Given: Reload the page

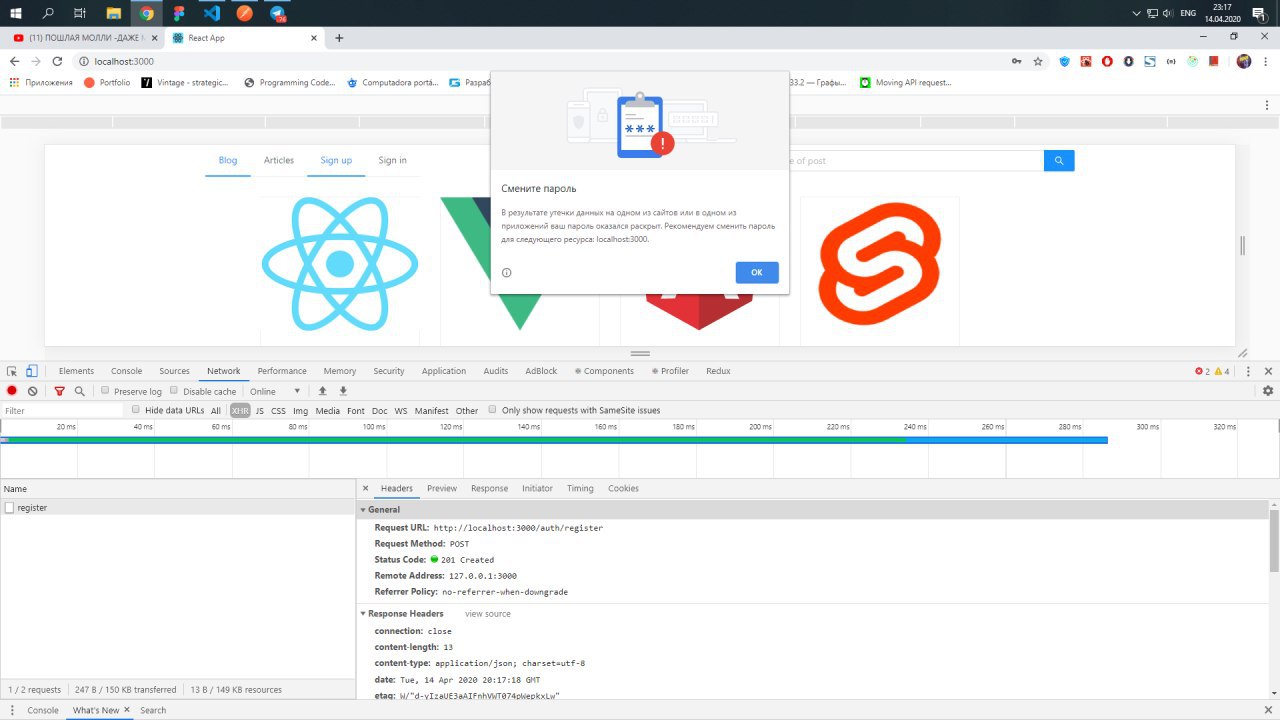Looking at the screenshot, I should 57,61.
